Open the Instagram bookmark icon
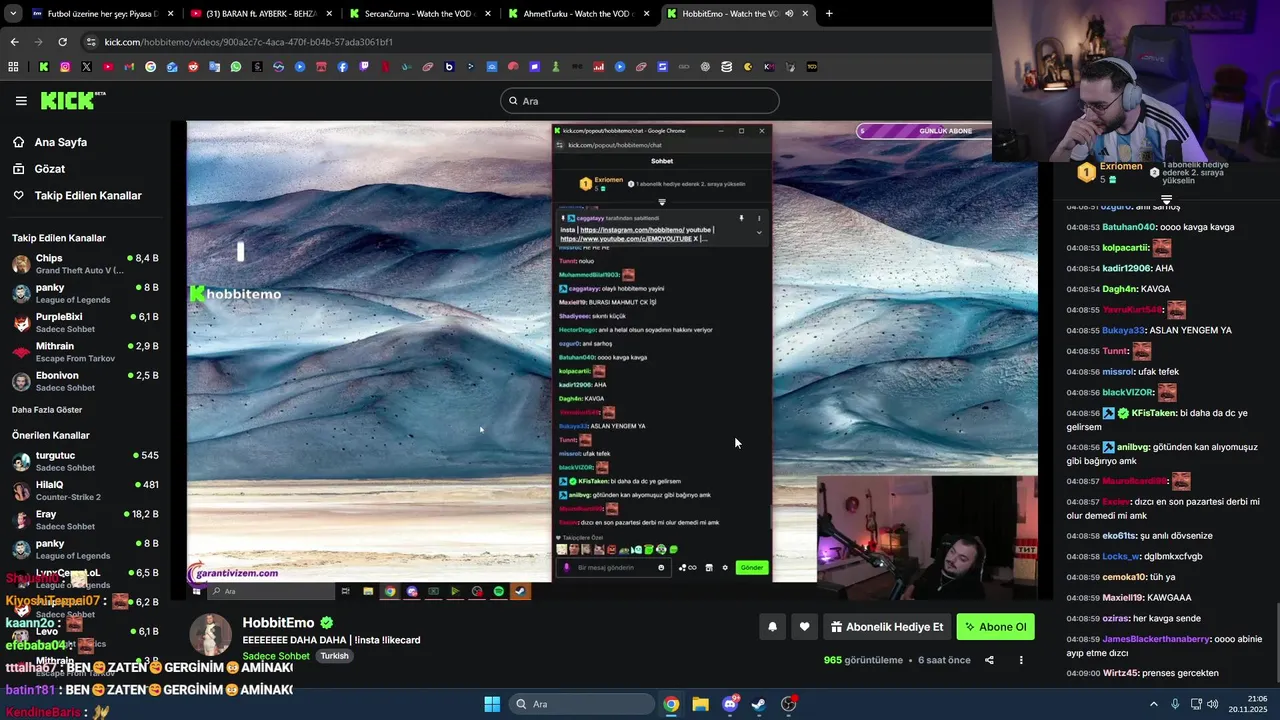The image size is (1280, 720). [65, 67]
